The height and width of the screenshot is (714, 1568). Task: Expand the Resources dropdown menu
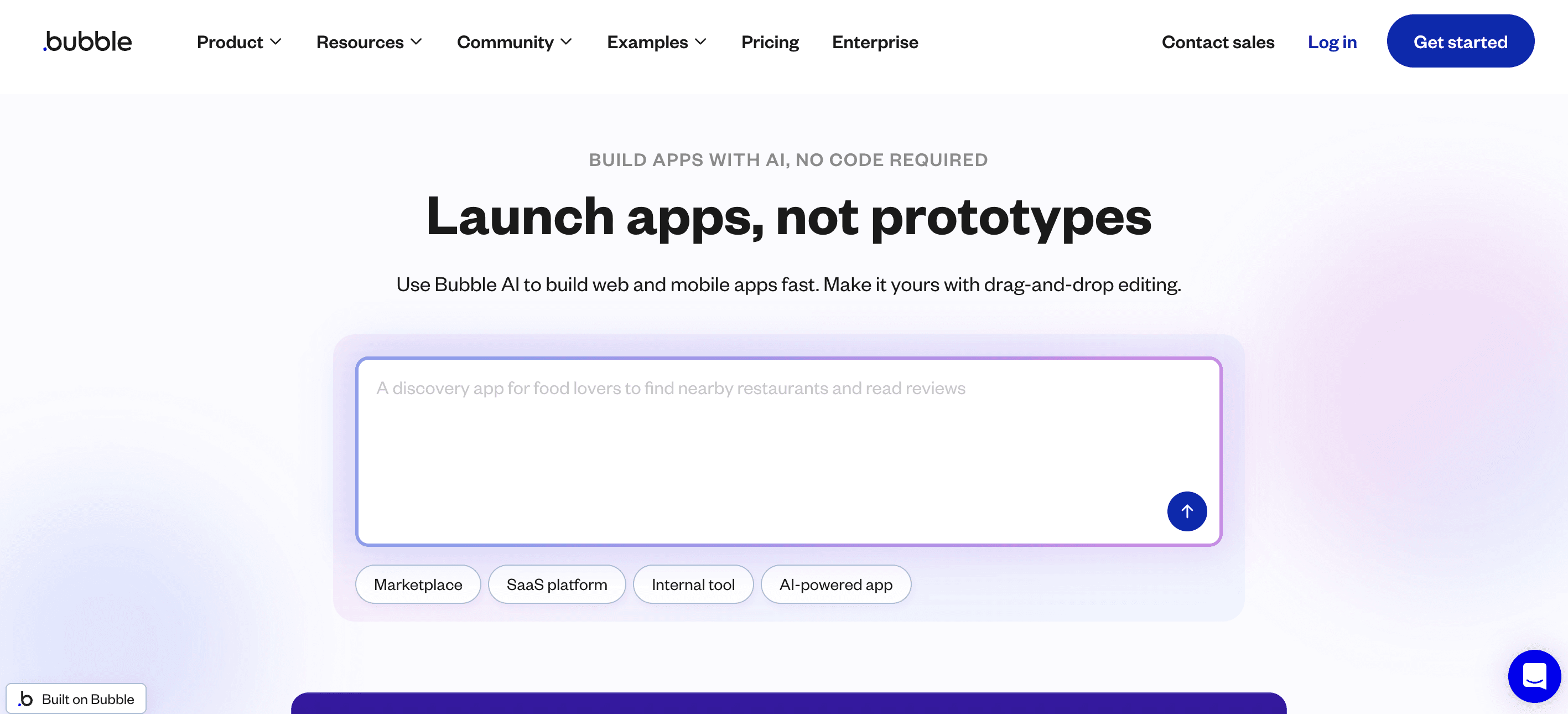coord(369,42)
